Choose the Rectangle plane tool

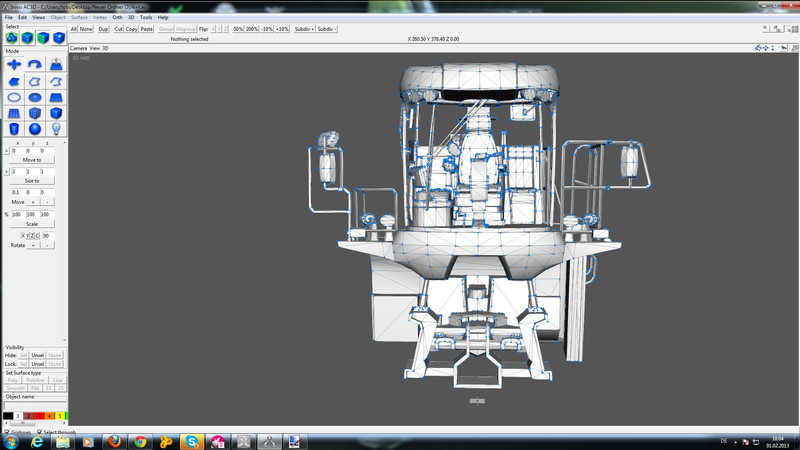point(56,97)
